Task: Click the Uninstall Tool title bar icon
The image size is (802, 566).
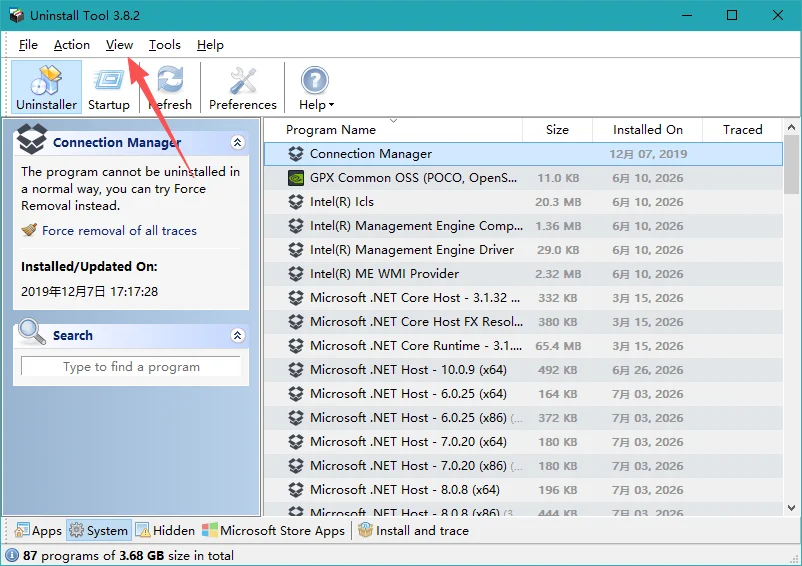Action: click(x=16, y=15)
